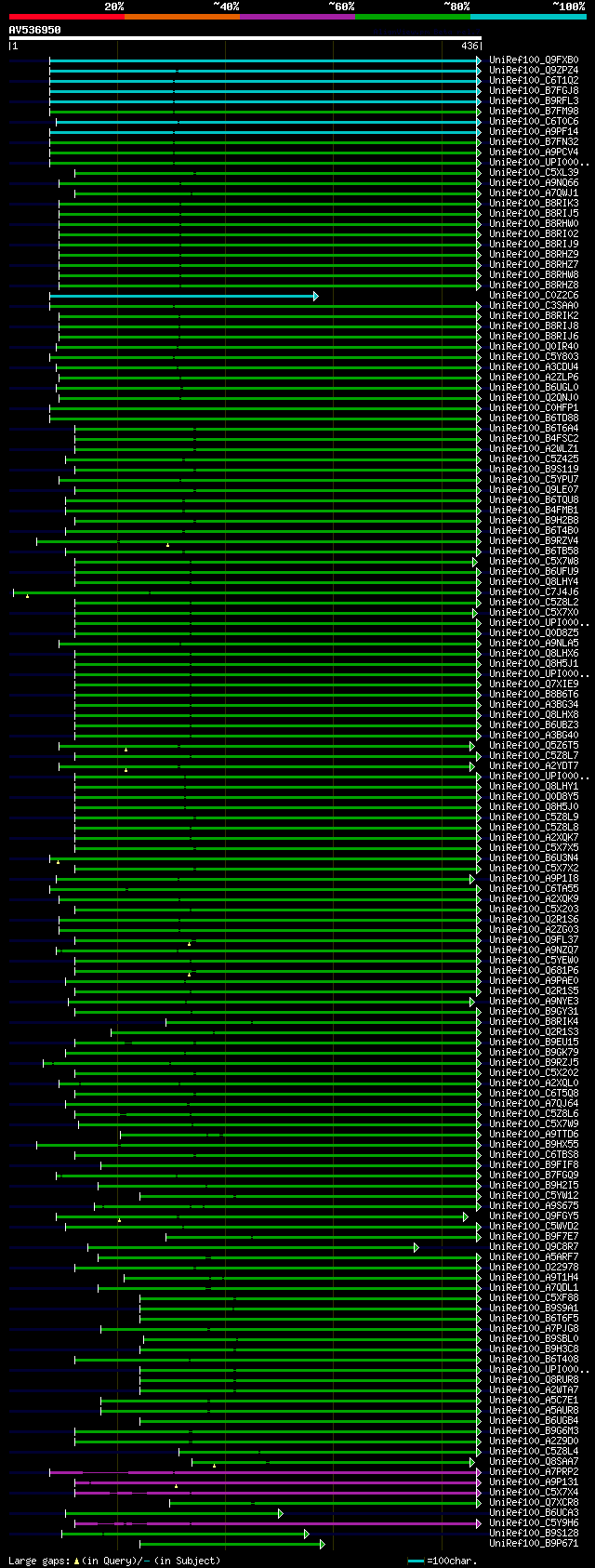
Task: Select the UniRef100_C7J4J6 label
Action: pyautogui.click(x=534, y=592)
